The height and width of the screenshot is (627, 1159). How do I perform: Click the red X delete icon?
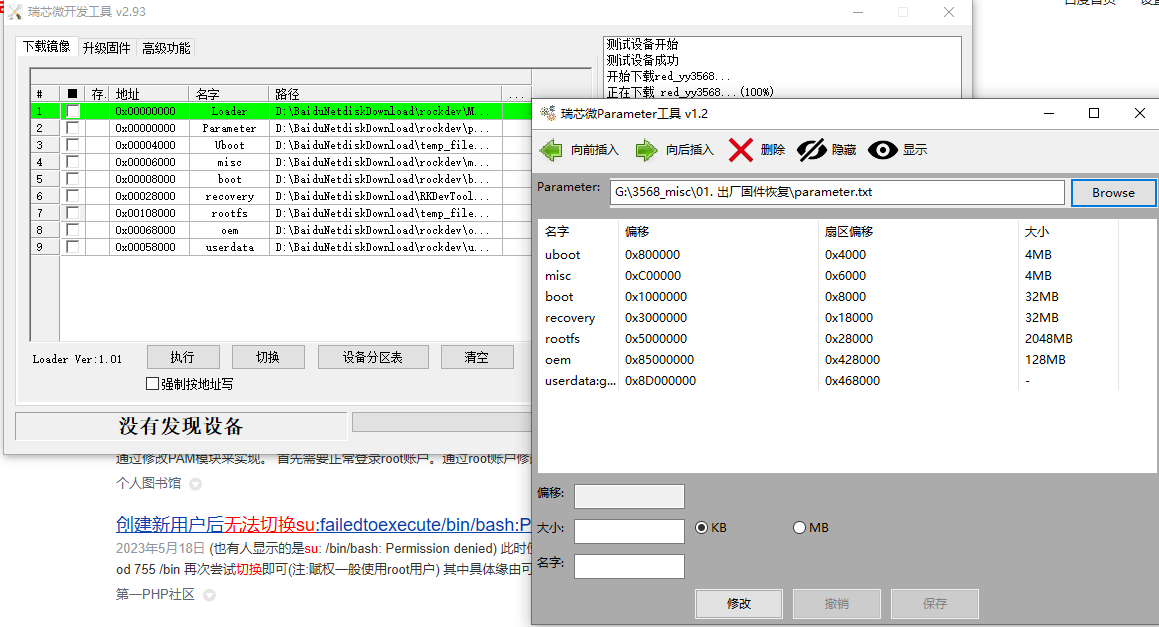coord(741,150)
